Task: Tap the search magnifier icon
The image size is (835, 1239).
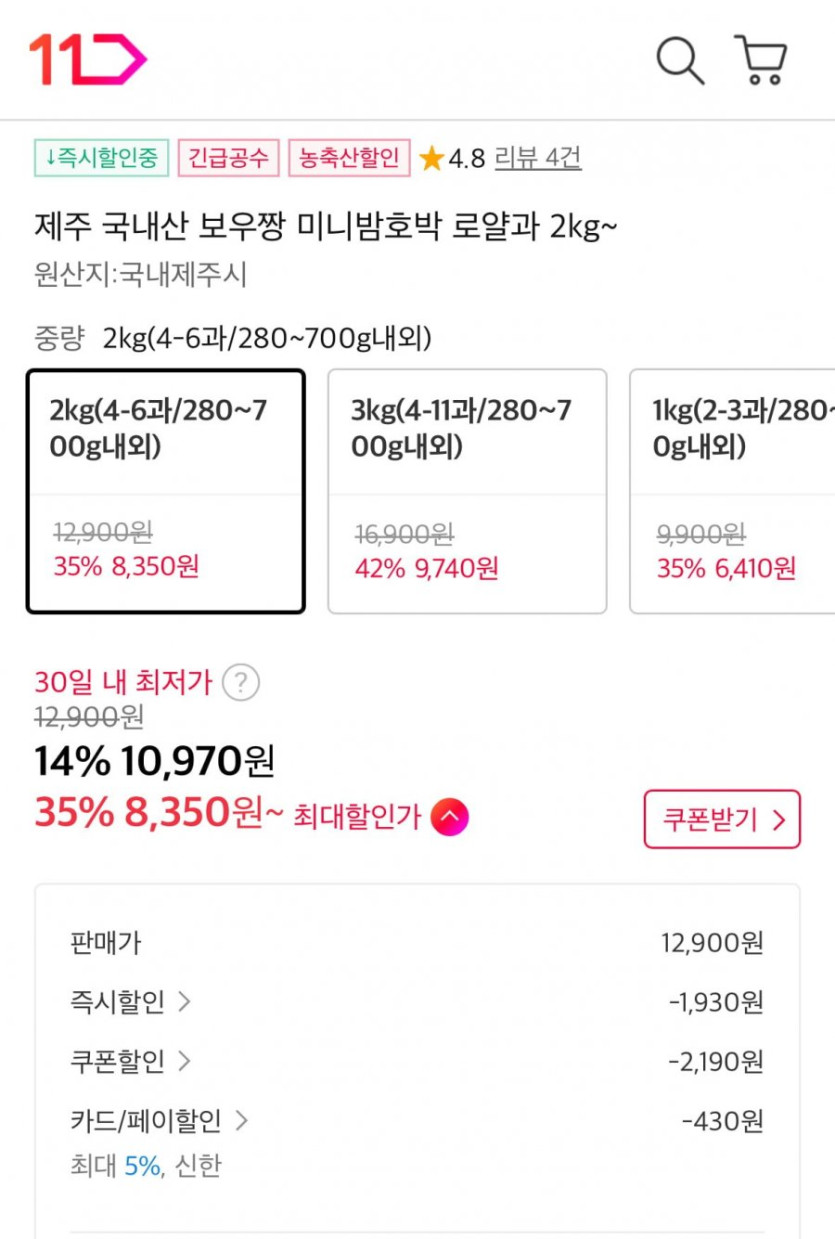Action: 680,60
